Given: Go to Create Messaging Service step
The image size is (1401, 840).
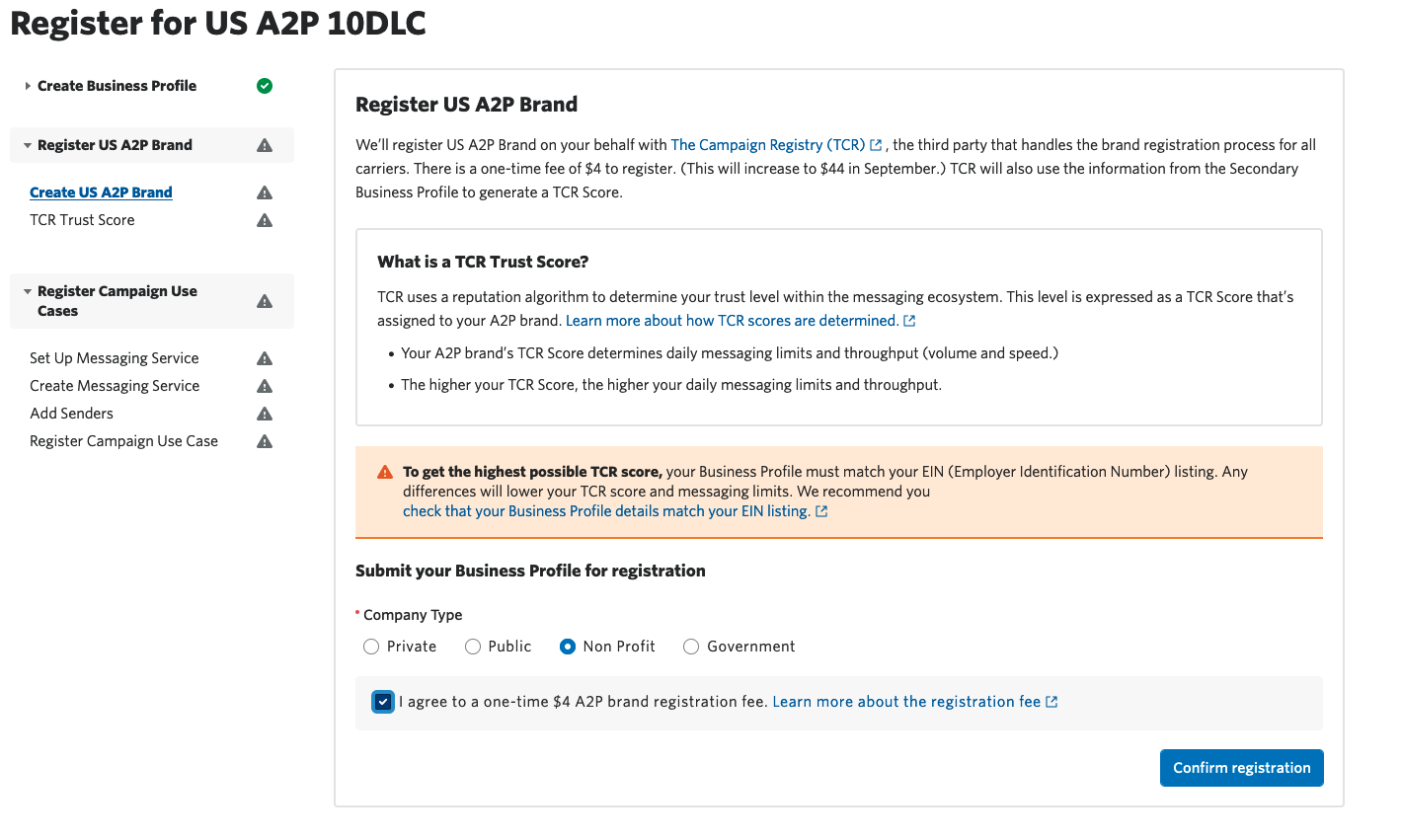Looking at the screenshot, I should [x=115, y=386].
